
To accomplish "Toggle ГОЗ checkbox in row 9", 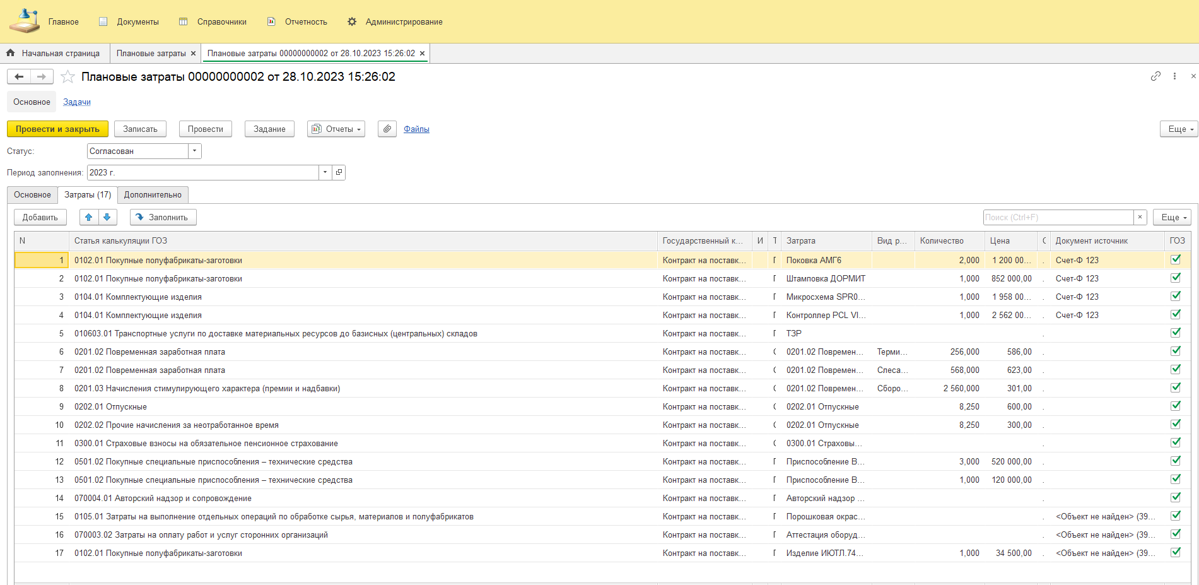I will click(x=1176, y=407).
